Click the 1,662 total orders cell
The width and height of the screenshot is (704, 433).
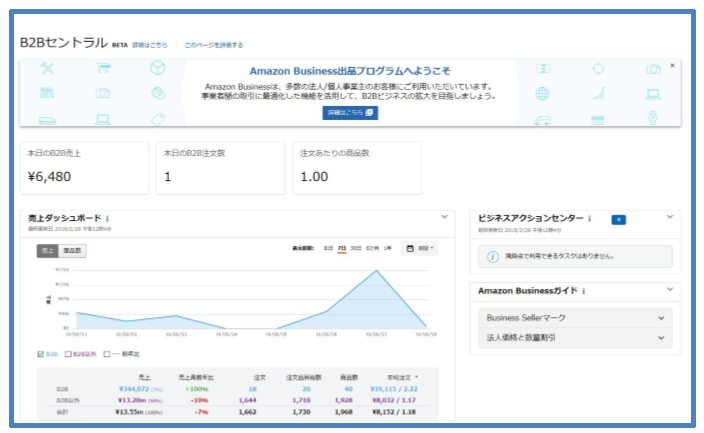[x=247, y=412]
